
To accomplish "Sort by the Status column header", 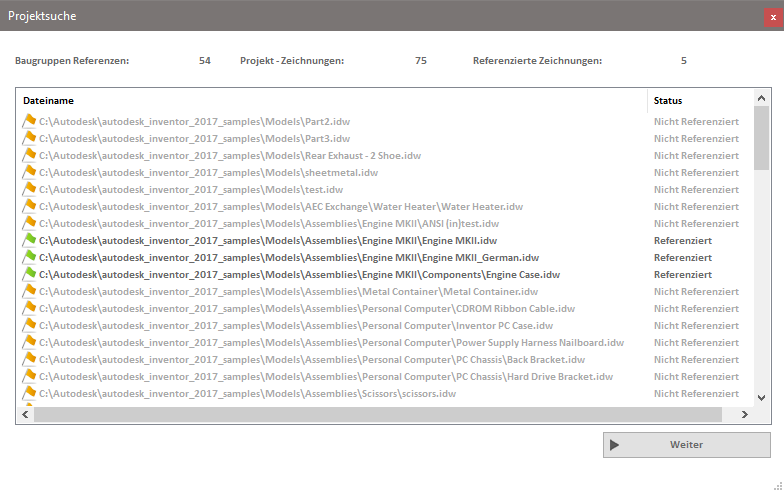I will (x=668, y=100).
